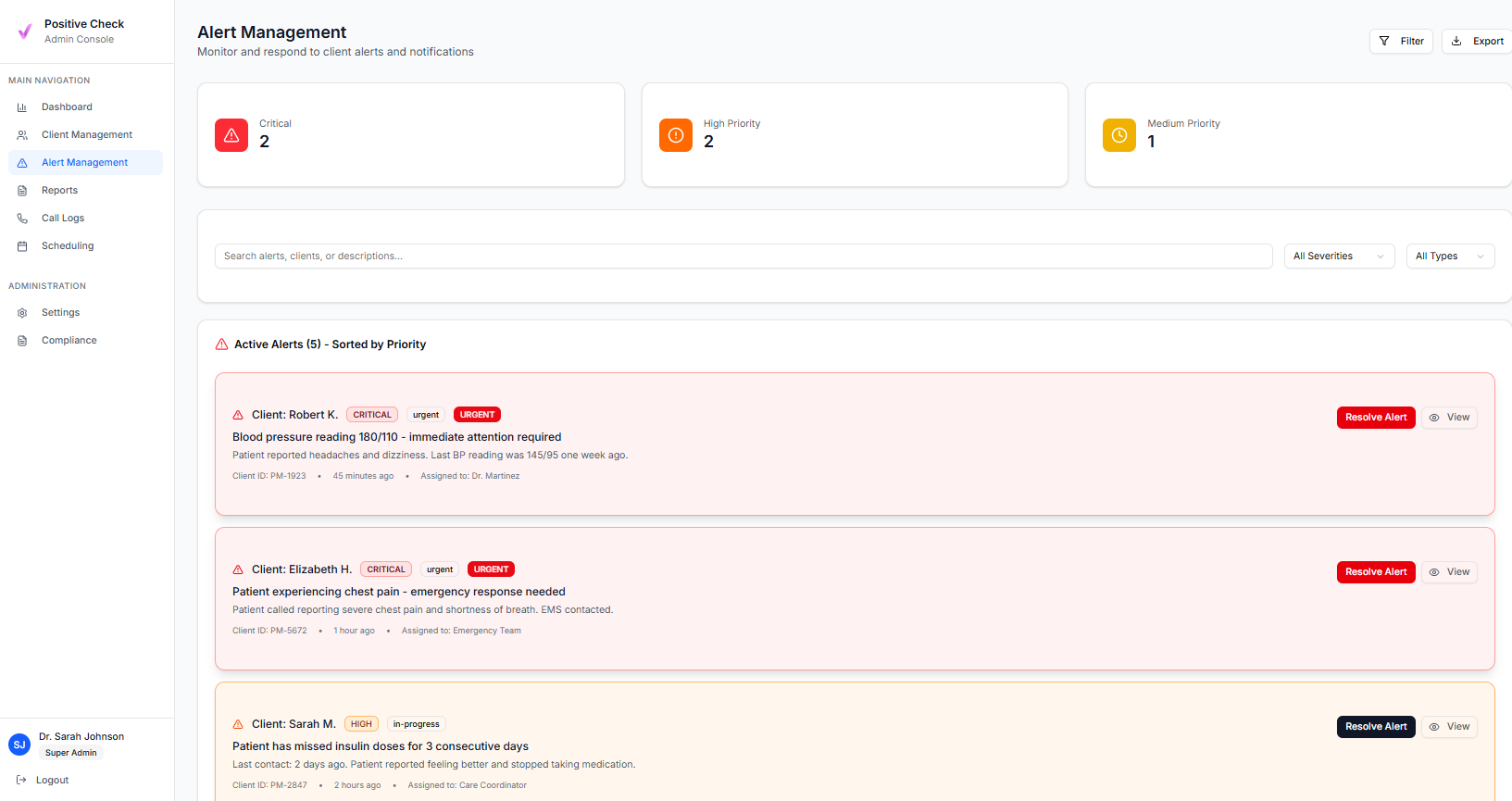Open Reports from the main navigation

pos(59,191)
